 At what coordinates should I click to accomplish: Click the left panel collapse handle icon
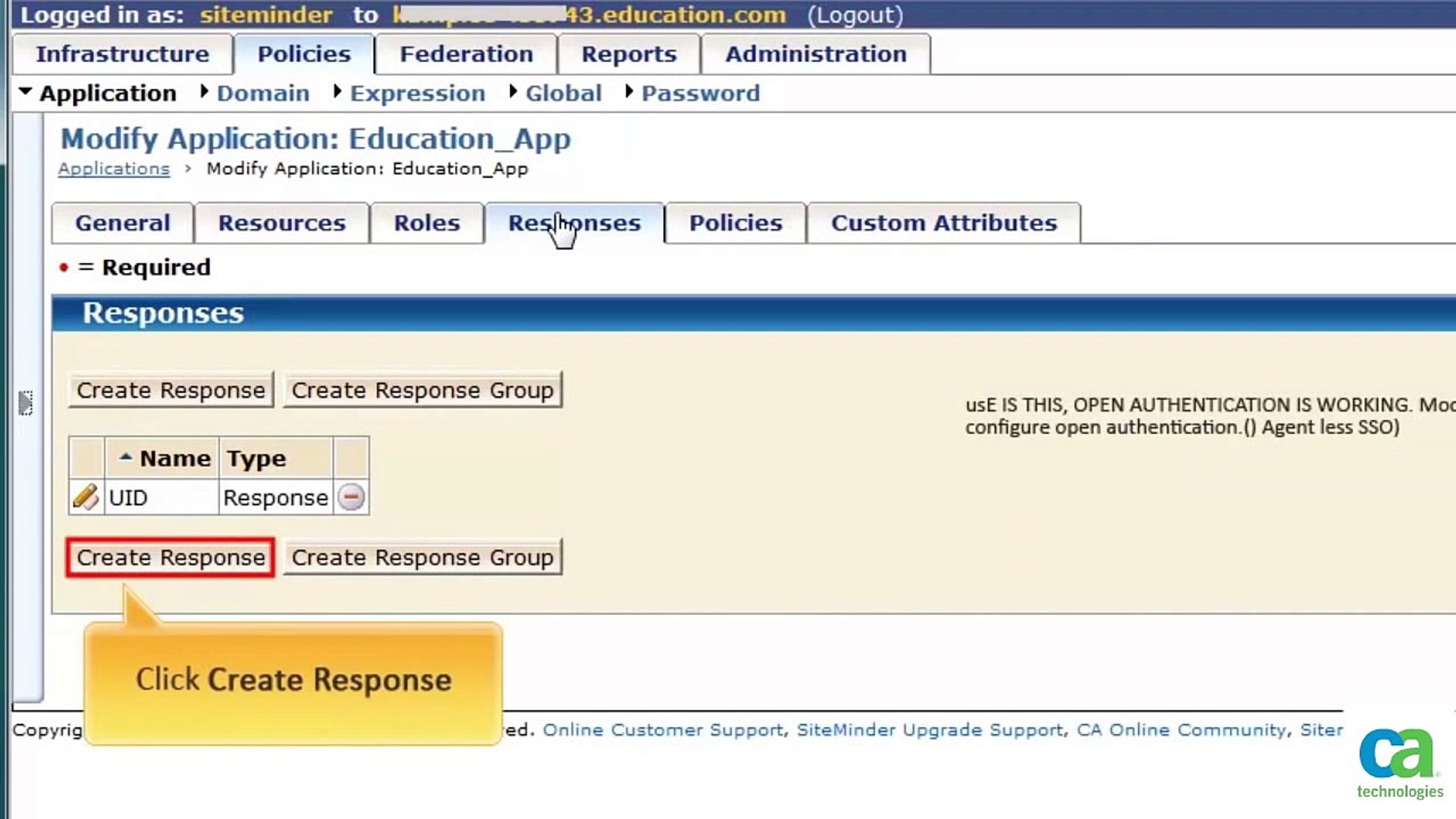[x=25, y=403]
